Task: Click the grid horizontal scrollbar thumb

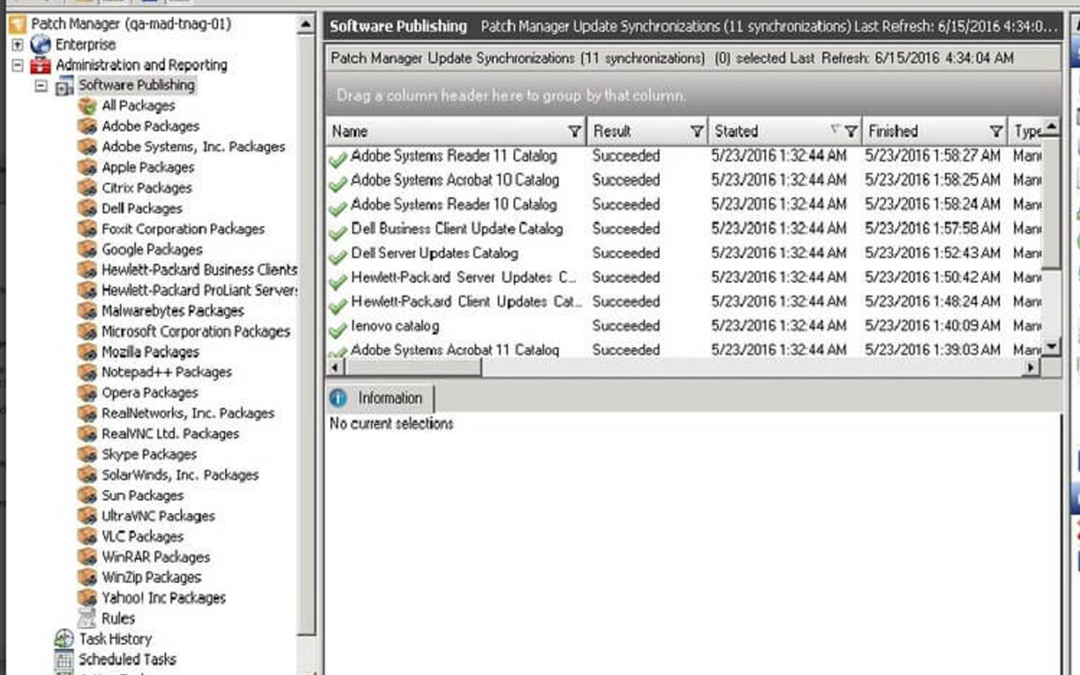Action: click(x=413, y=367)
